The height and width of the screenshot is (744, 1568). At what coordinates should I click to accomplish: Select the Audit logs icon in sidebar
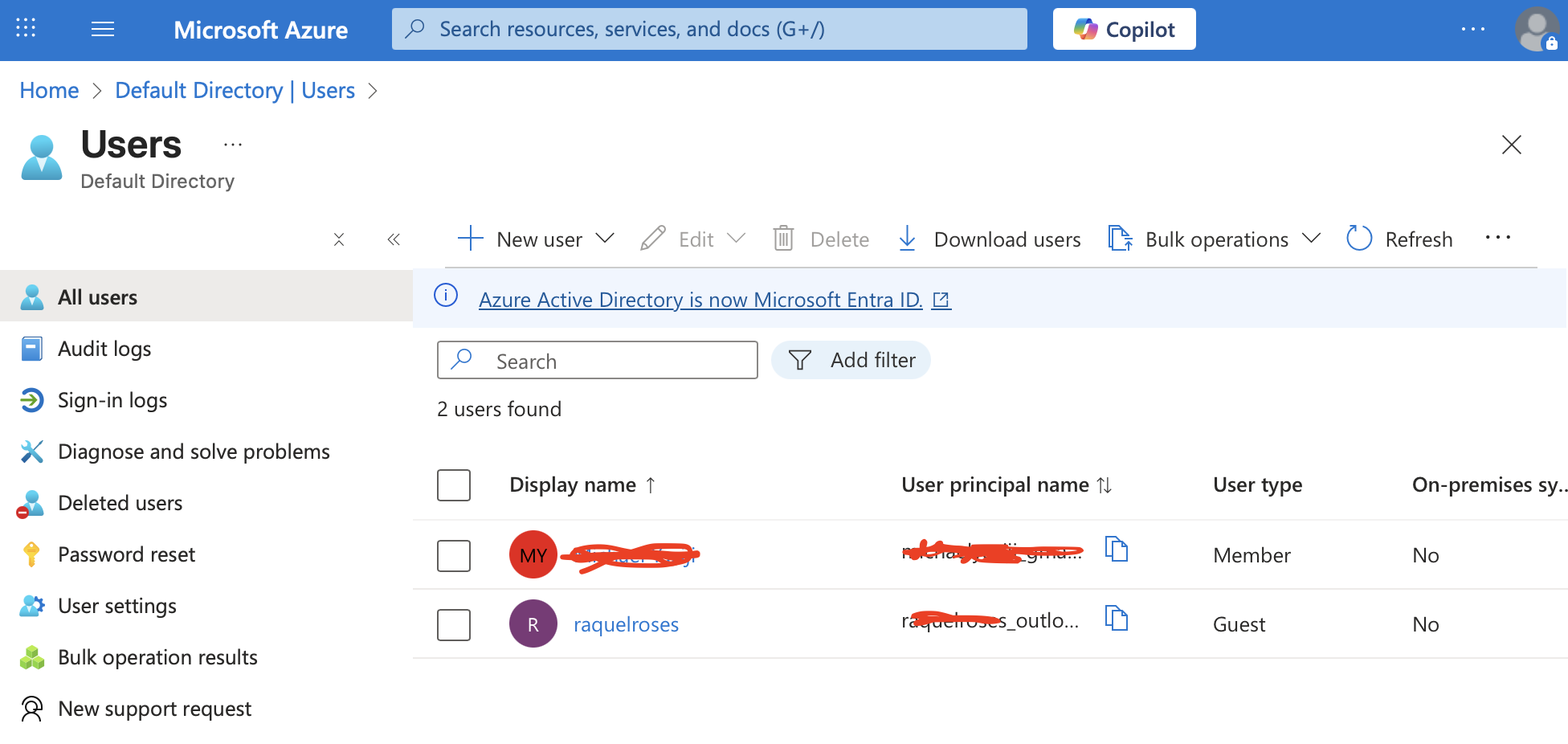click(x=31, y=348)
